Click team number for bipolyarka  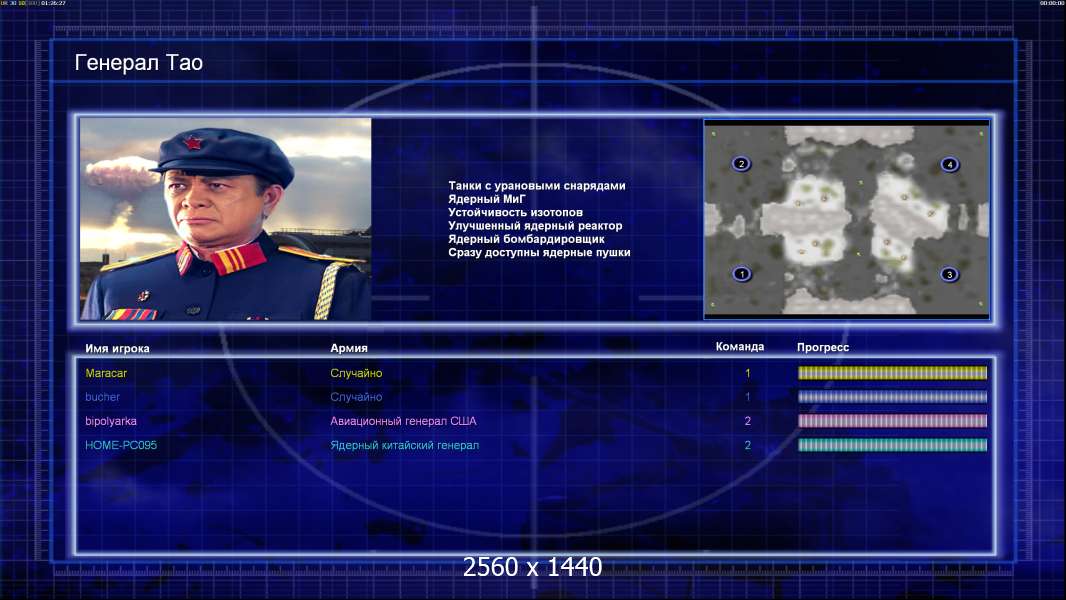(748, 421)
